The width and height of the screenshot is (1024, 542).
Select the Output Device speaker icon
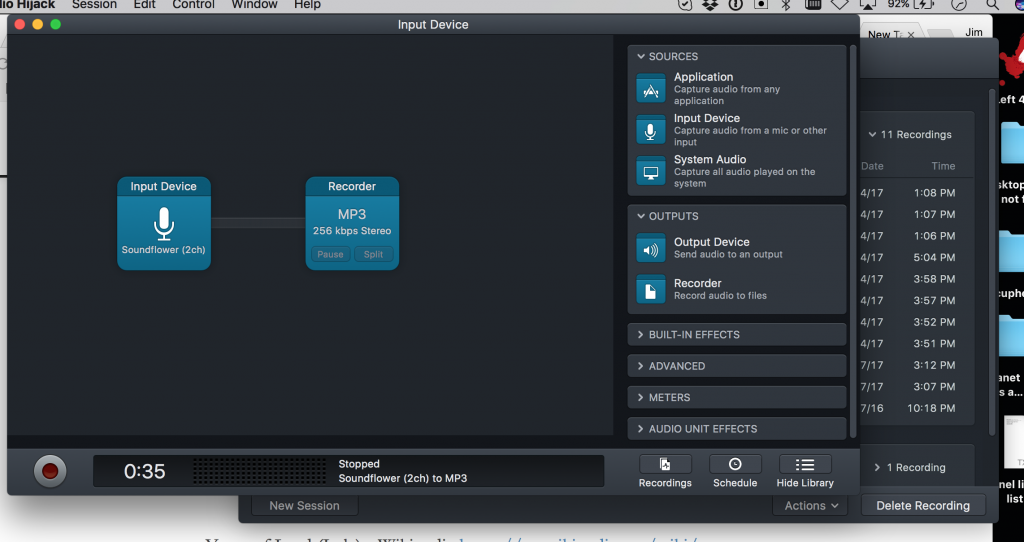pyautogui.click(x=650, y=248)
